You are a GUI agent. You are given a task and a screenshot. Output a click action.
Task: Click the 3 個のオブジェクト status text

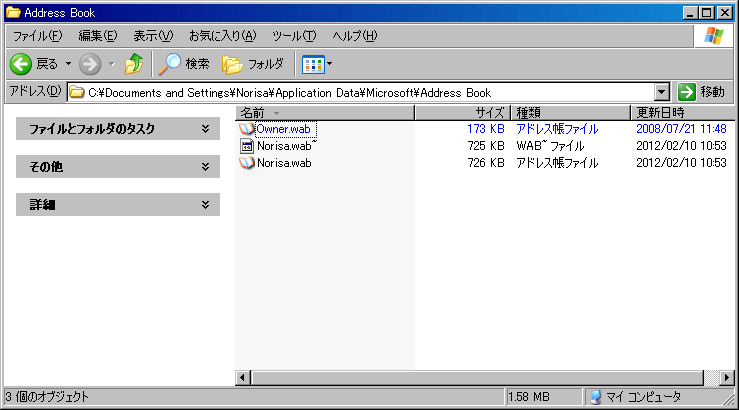click(x=47, y=397)
